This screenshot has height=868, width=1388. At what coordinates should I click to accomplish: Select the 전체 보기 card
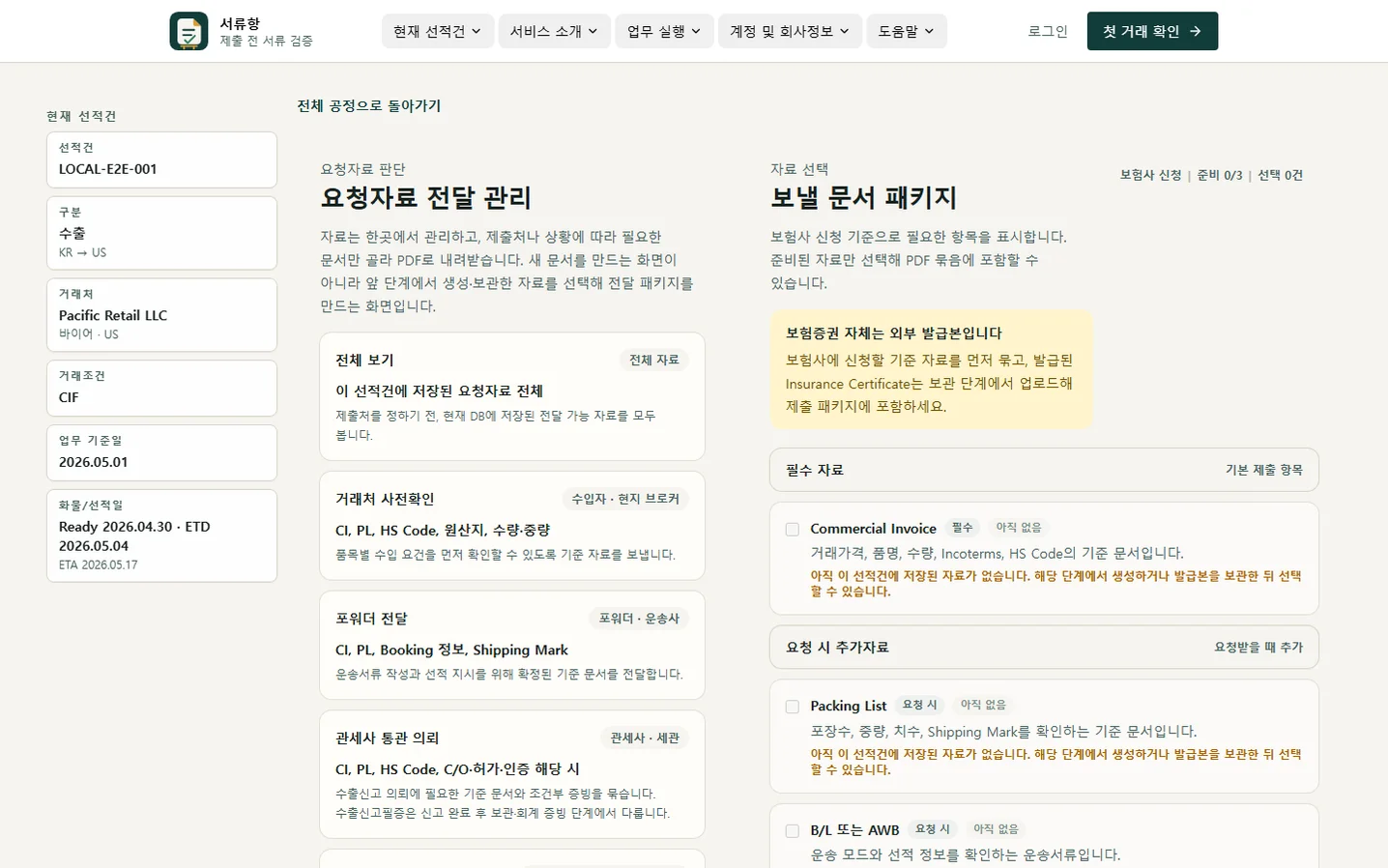click(x=512, y=396)
